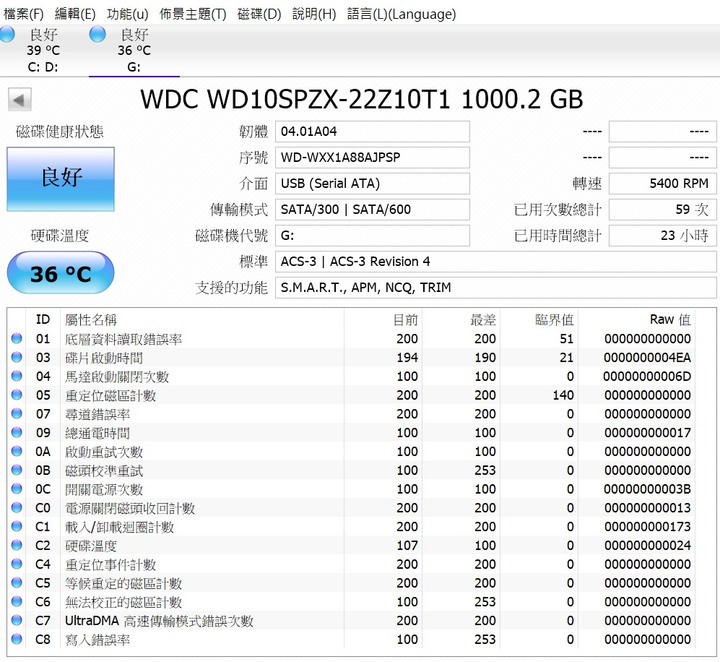
Task: Open the 磁碟(D) menu
Action: (259, 14)
